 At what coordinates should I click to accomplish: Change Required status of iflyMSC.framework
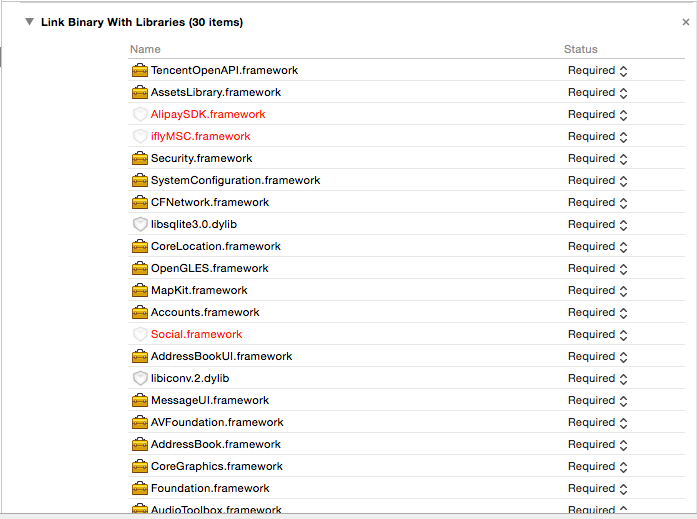(x=597, y=137)
